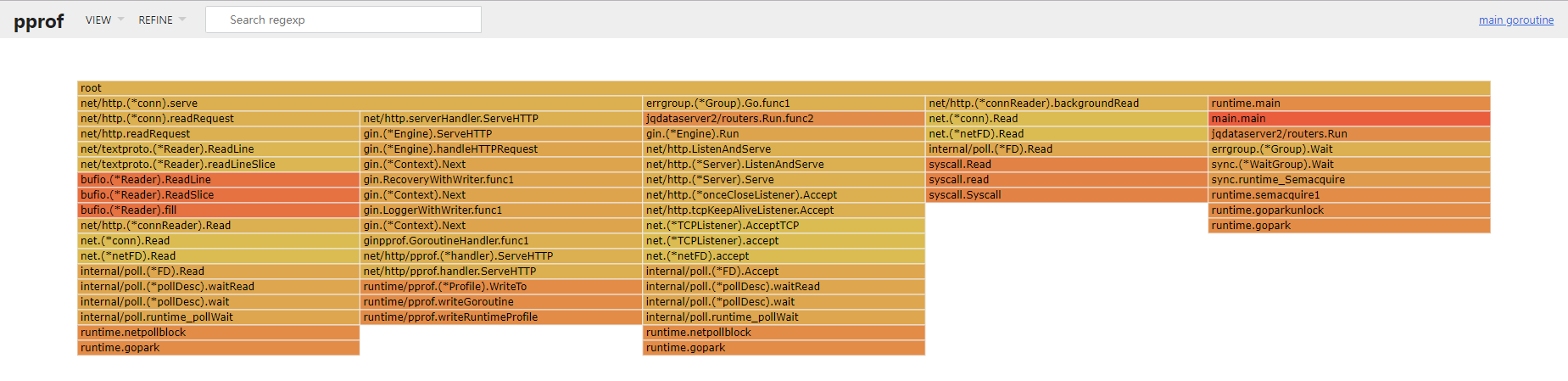Select the sync.(*WaitGroup).Wait frame
Viewport: 1568px width, 381px height.
click(x=1349, y=165)
